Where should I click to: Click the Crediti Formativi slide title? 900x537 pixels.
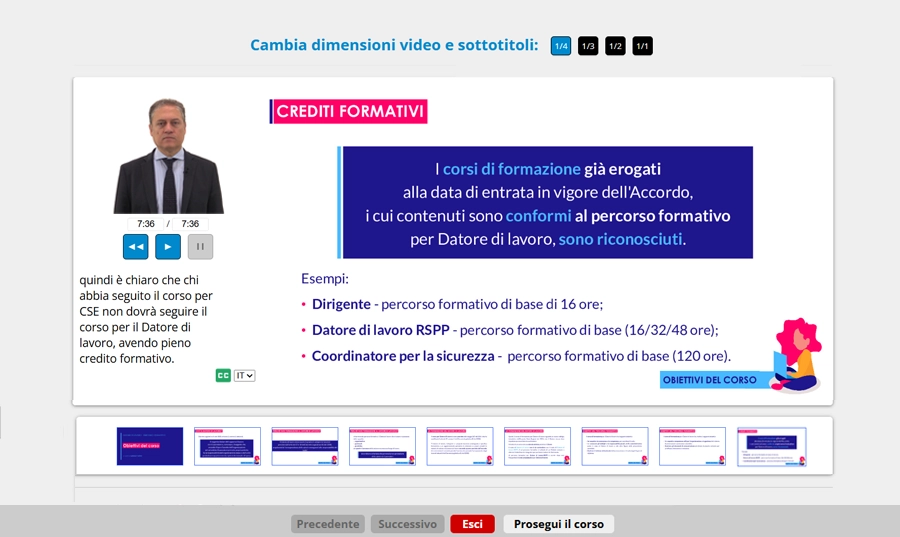349,111
